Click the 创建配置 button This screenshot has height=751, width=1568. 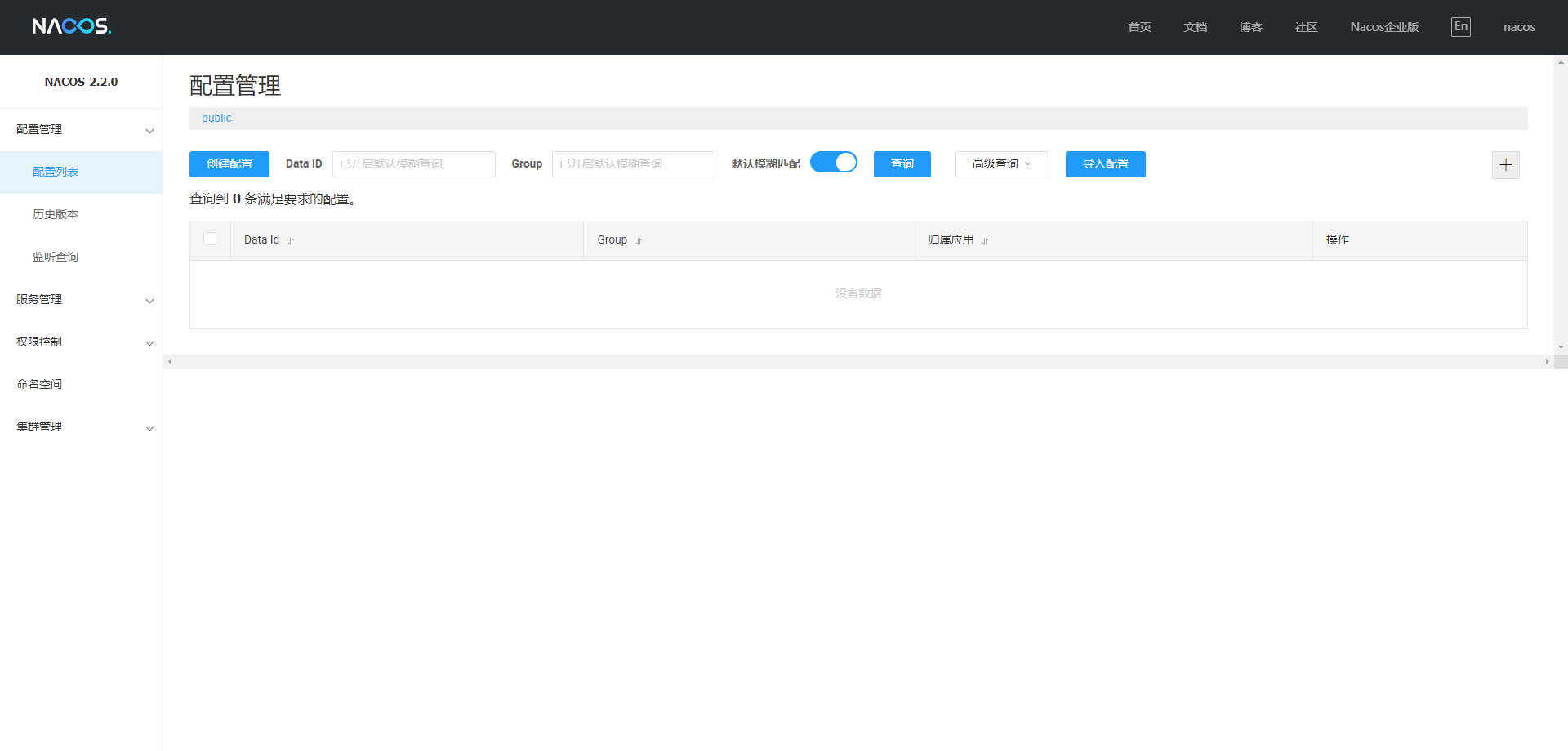coord(229,164)
